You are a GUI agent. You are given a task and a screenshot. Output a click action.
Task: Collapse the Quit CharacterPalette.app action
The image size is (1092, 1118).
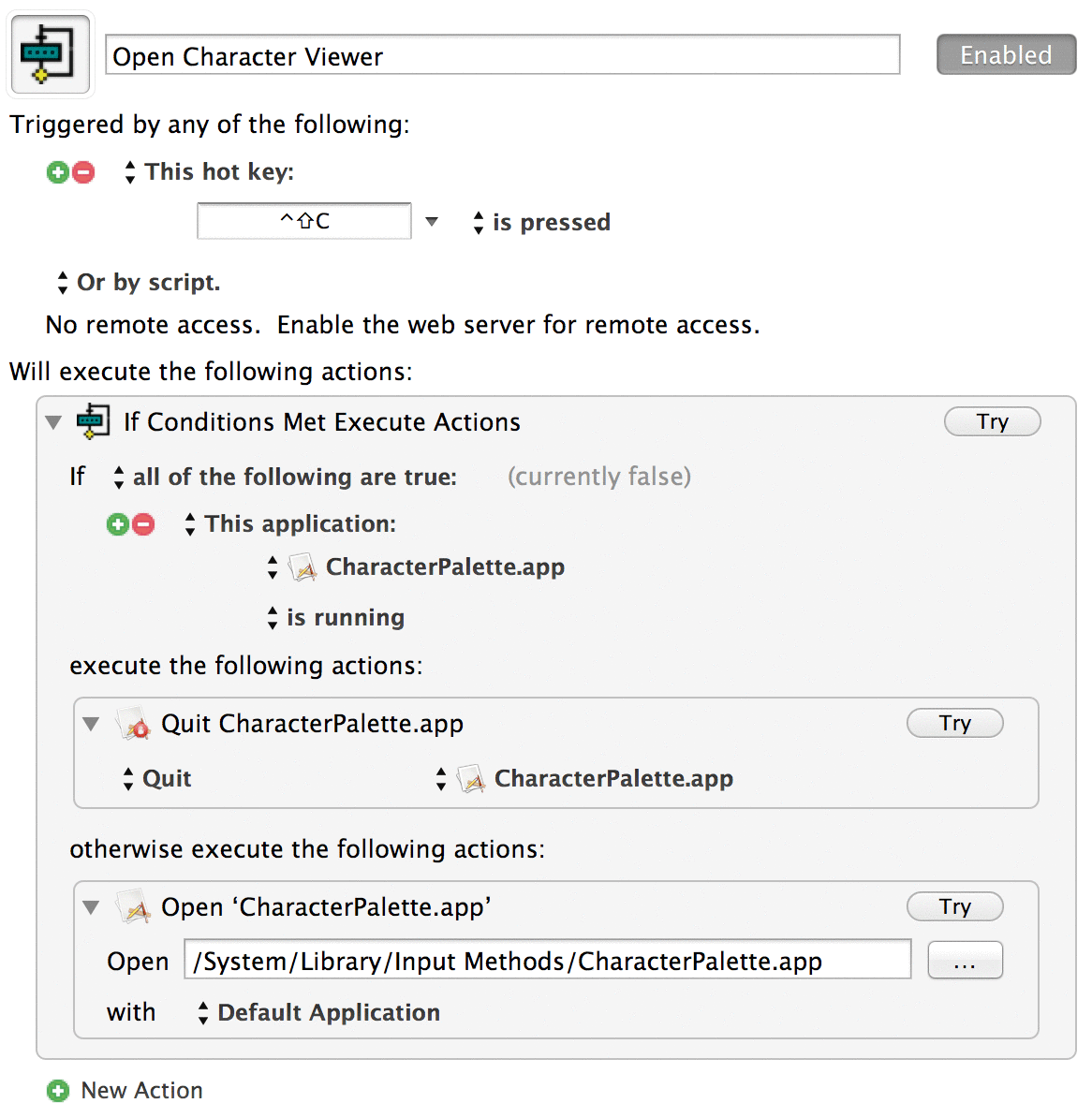[x=91, y=724]
